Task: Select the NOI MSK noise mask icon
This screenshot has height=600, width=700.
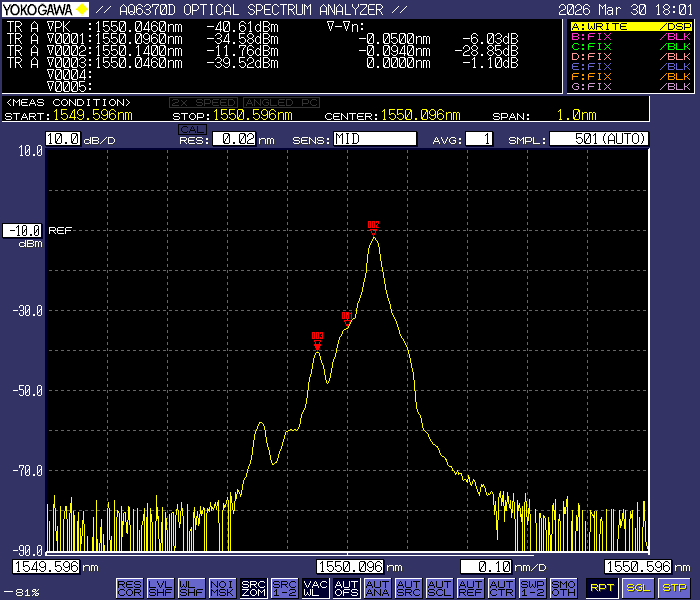Action: point(223,588)
